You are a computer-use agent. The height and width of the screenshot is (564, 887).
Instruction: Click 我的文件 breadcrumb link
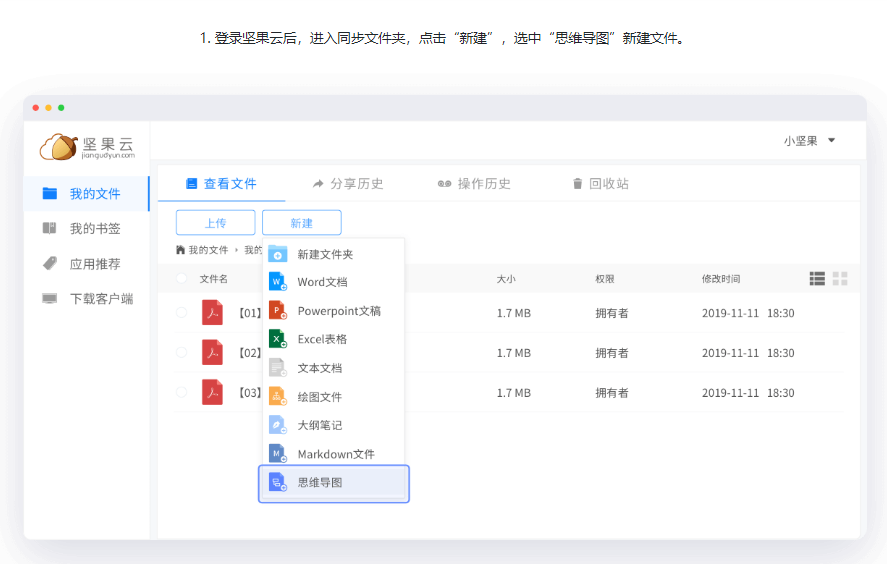point(208,249)
